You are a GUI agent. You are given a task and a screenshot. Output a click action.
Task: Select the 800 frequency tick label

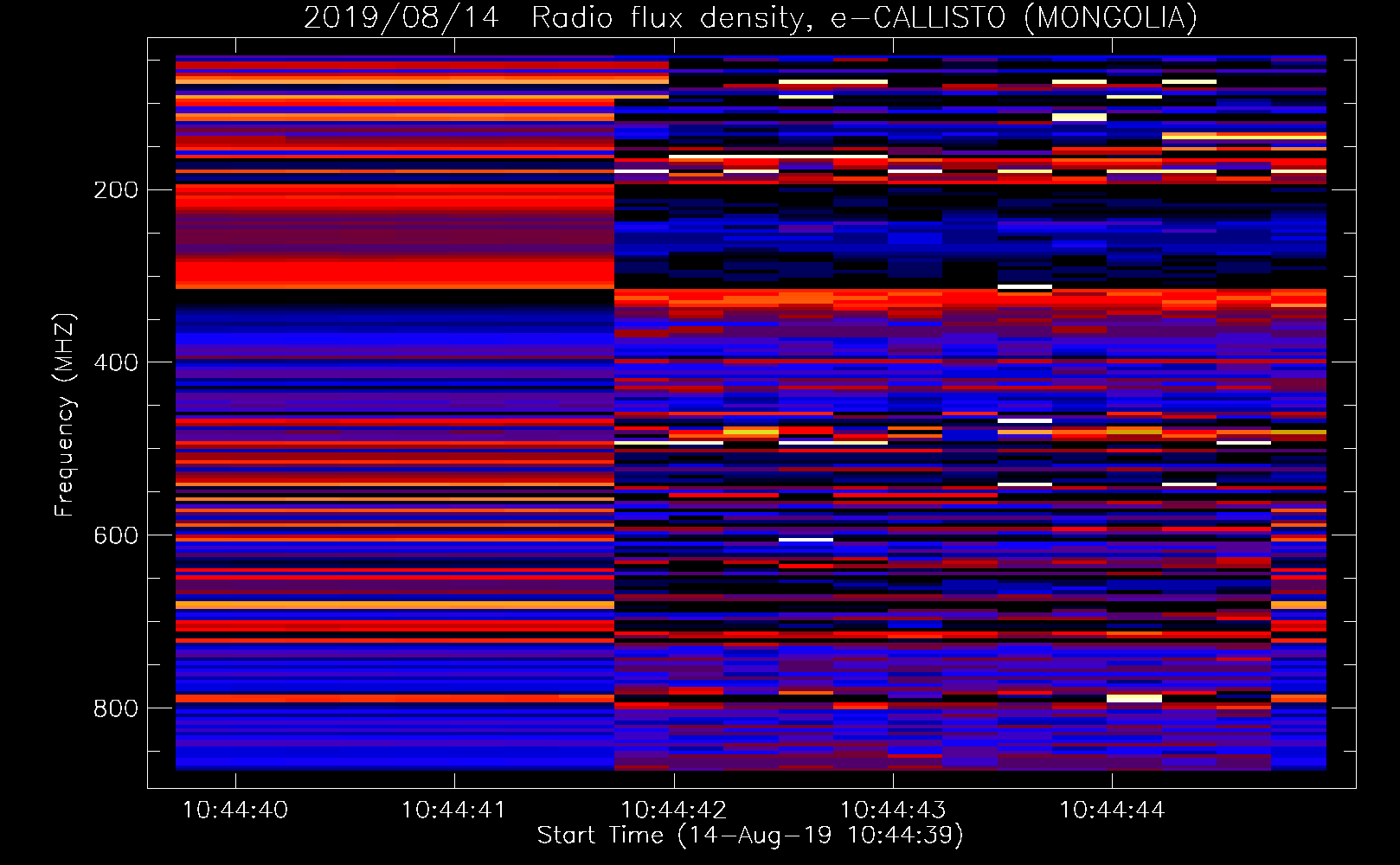tap(116, 708)
